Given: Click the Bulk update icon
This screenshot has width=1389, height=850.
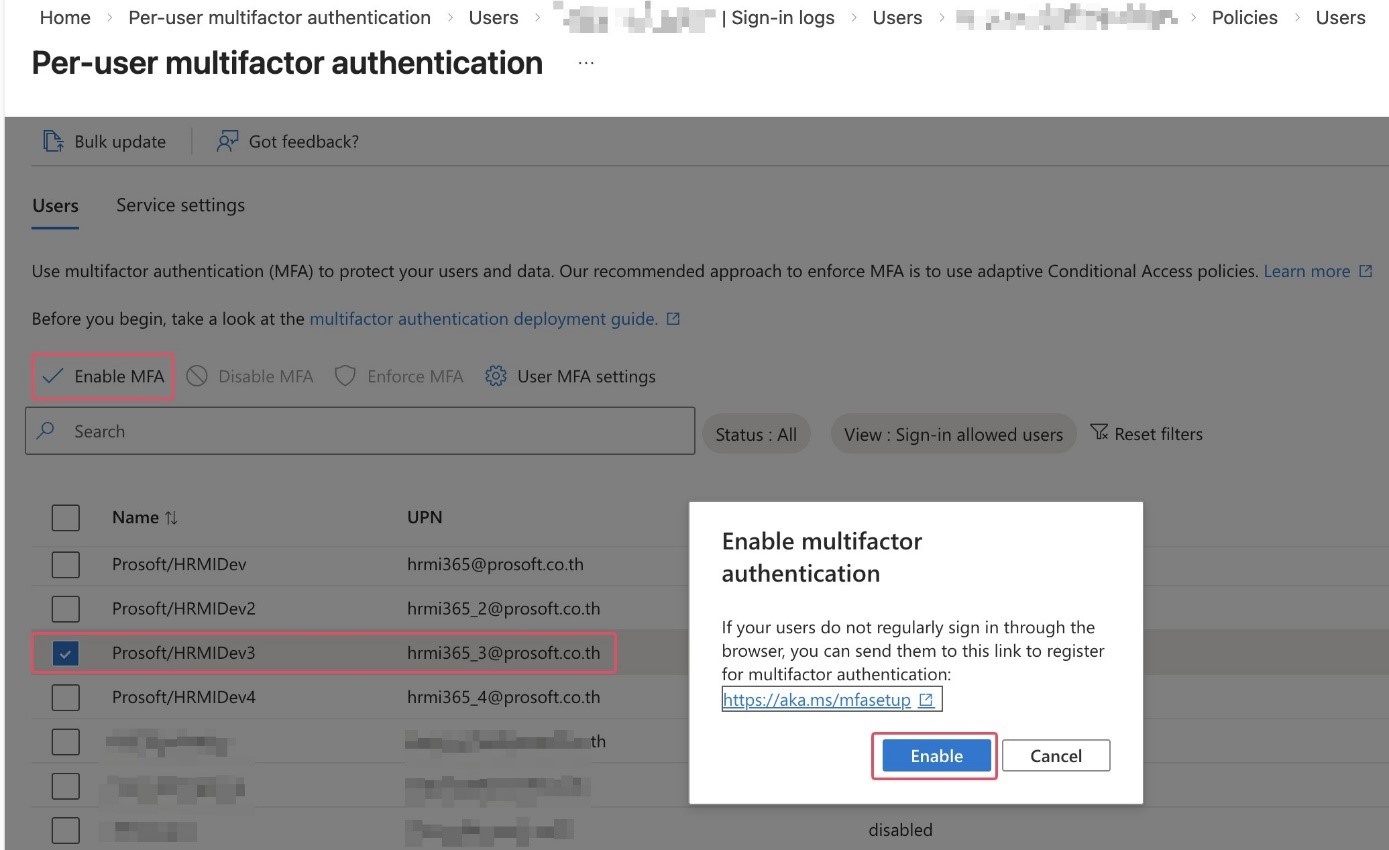Looking at the screenshot, I should [x=53, y=142].
